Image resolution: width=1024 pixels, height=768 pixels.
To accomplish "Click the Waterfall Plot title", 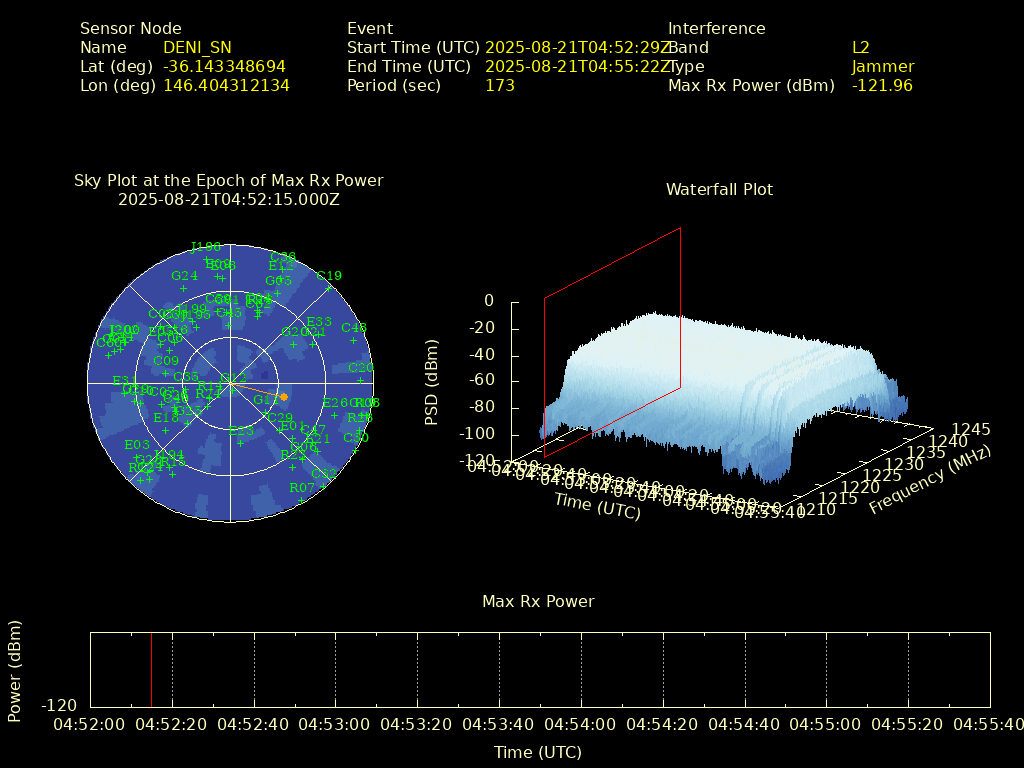I will click(719, 189).
